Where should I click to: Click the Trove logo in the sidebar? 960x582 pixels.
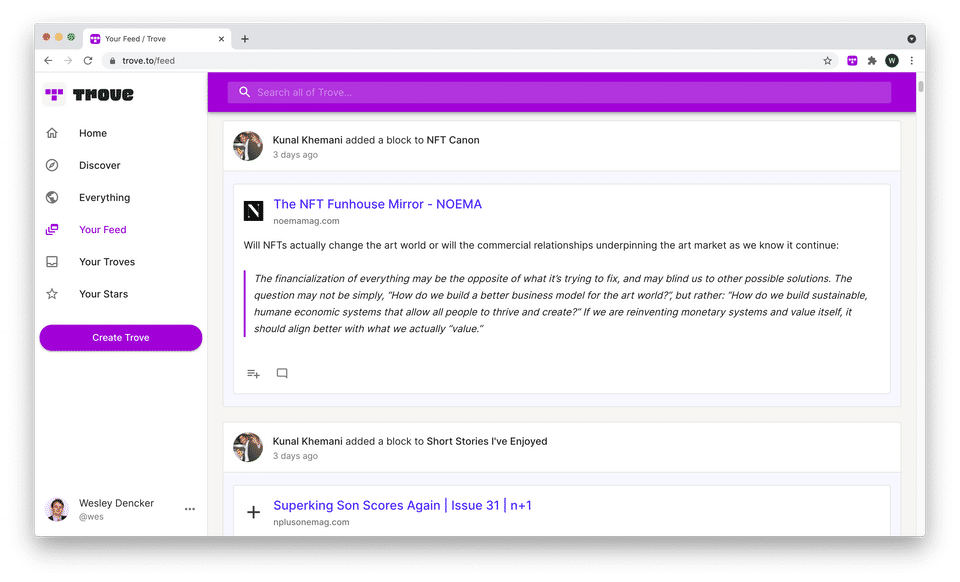pyautogui.click(x=89, y=94)
